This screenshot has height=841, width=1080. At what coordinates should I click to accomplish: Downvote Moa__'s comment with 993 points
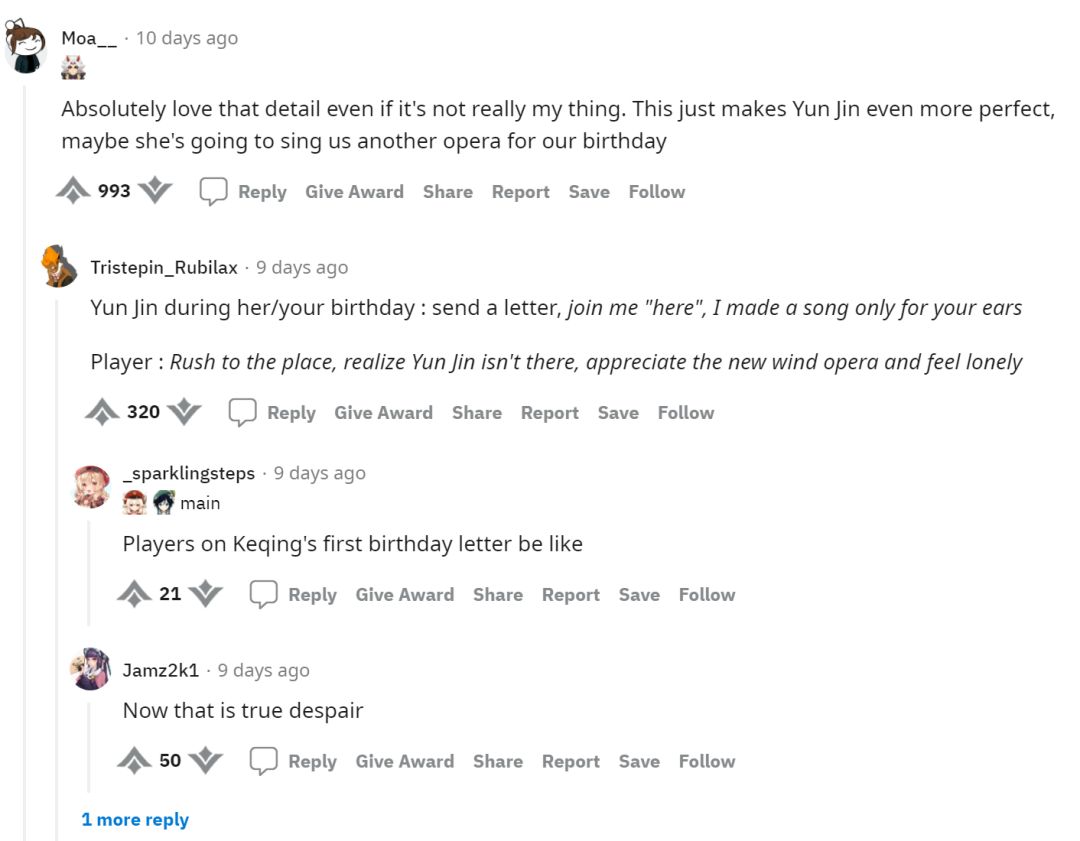tap(155, 191)
